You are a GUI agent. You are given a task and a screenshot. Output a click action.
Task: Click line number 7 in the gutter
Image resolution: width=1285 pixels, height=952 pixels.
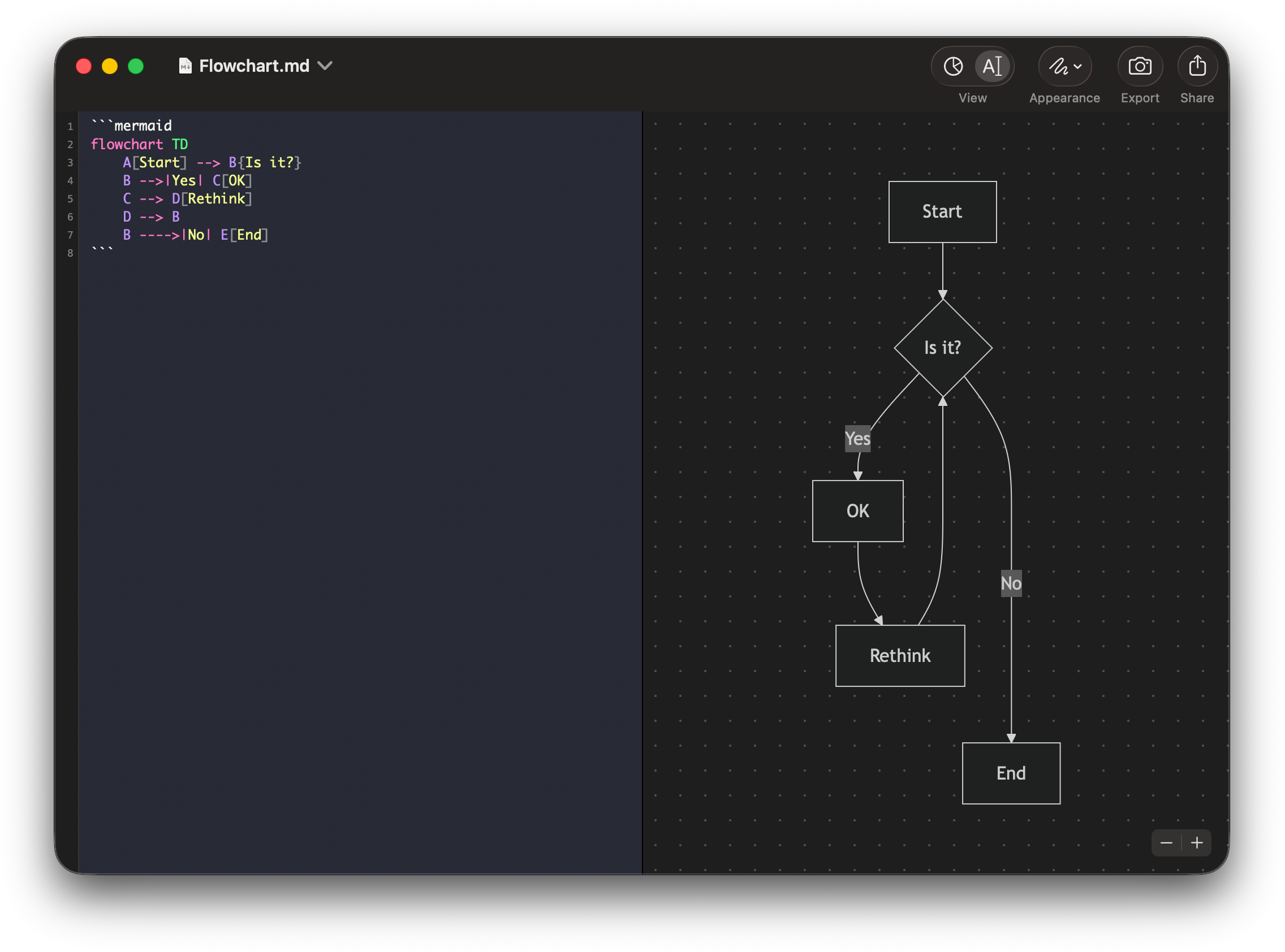pos(70,235)
